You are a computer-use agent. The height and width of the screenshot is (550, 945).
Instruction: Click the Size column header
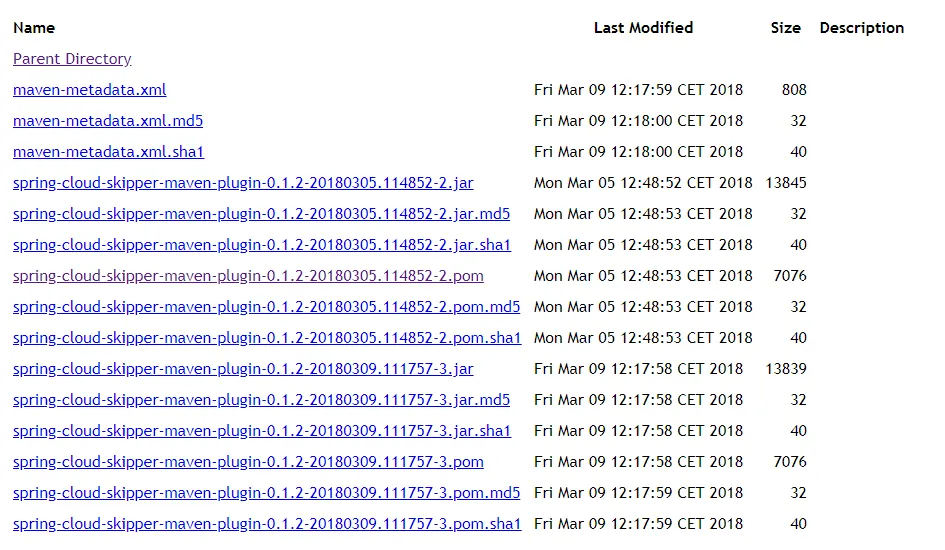pos(786,28)
